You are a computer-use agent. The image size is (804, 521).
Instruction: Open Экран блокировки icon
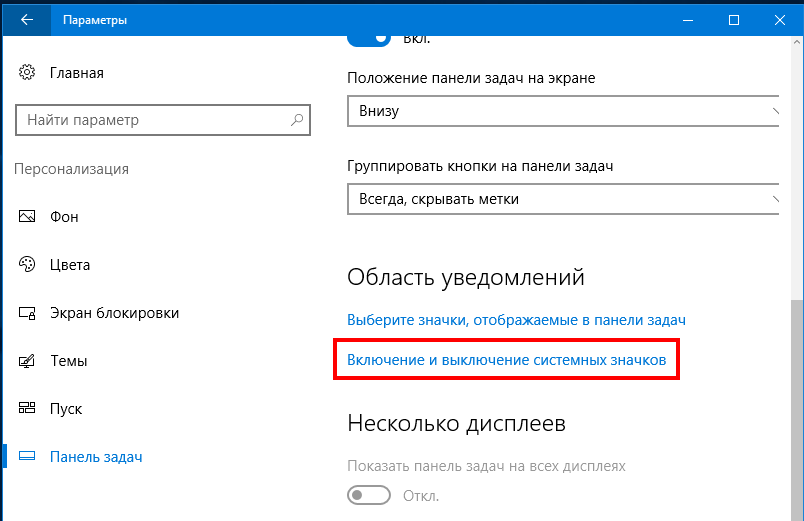click(x=27, y=313)
